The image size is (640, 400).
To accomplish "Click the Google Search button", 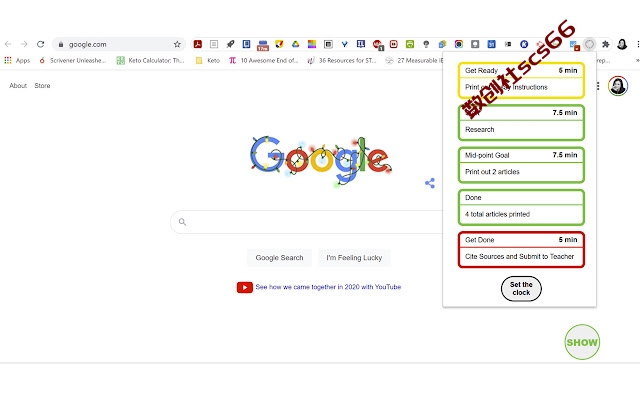I will (280, 258).
